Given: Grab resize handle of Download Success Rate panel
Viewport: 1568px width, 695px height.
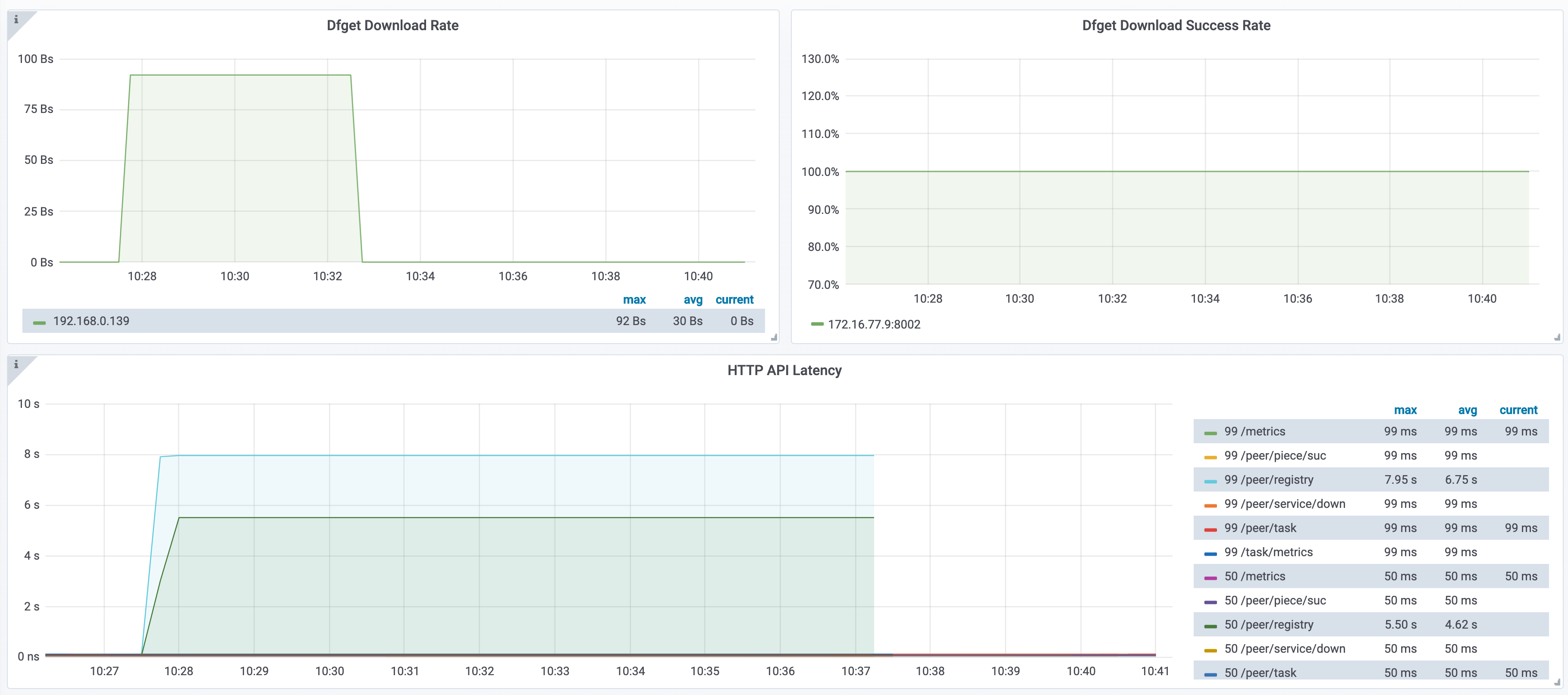Looking at the screenshot, I should pos(1557,337).
